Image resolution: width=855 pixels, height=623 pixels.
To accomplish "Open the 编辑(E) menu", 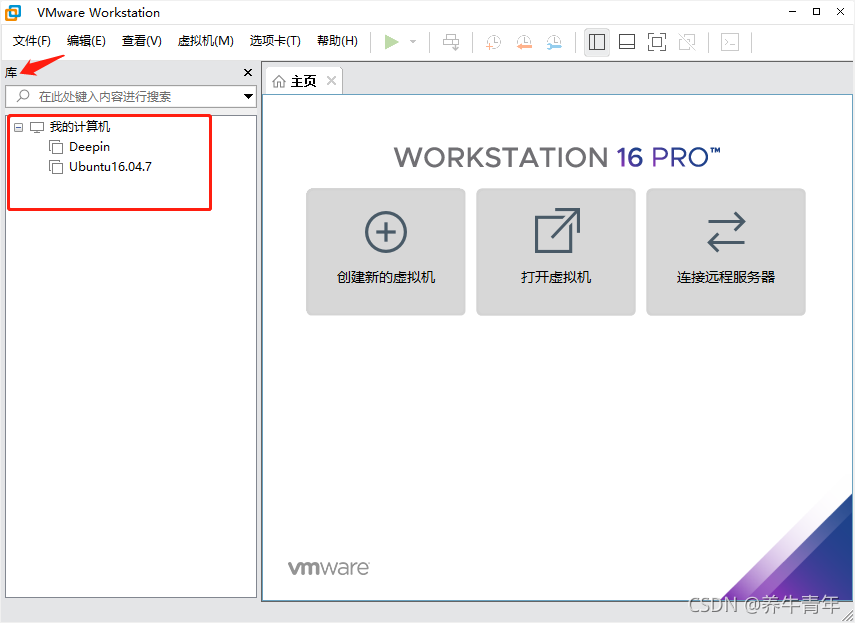I will click(x=86, y=41).
